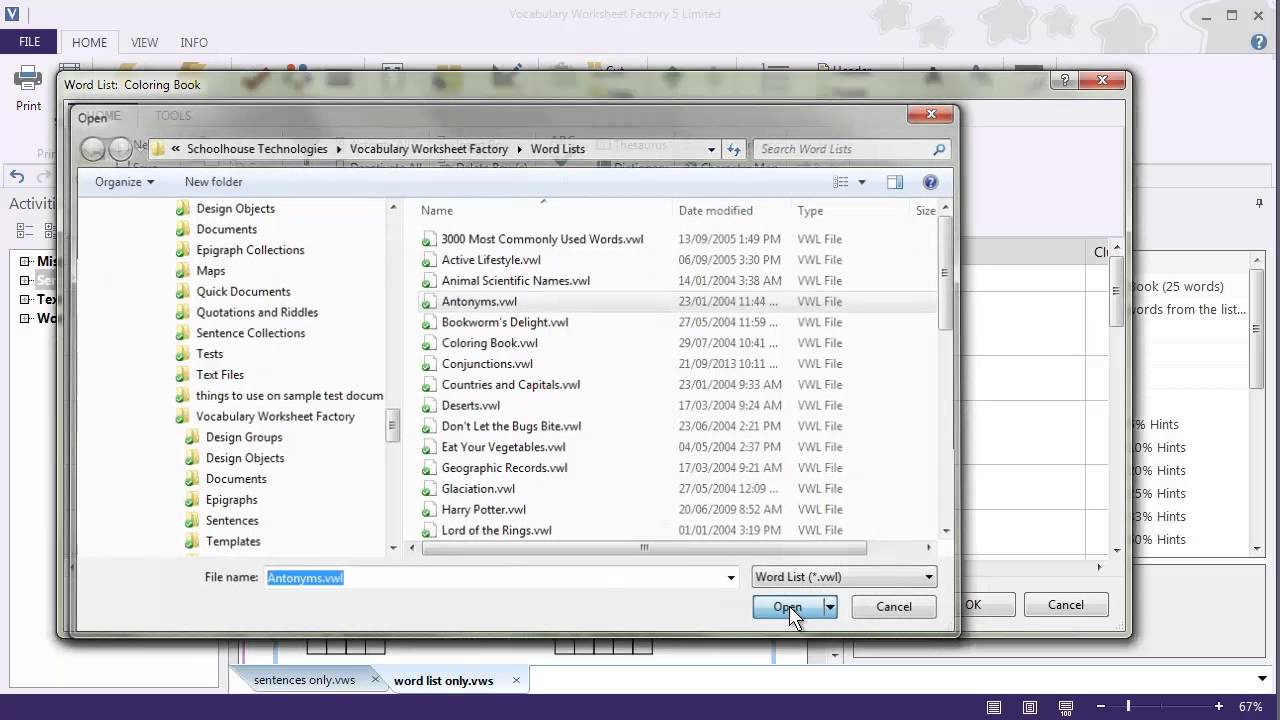This screenshot has height=720, width=1280.
Task: Click the search magnifier in Search Word Lists
Action: [x=938, y=149]
